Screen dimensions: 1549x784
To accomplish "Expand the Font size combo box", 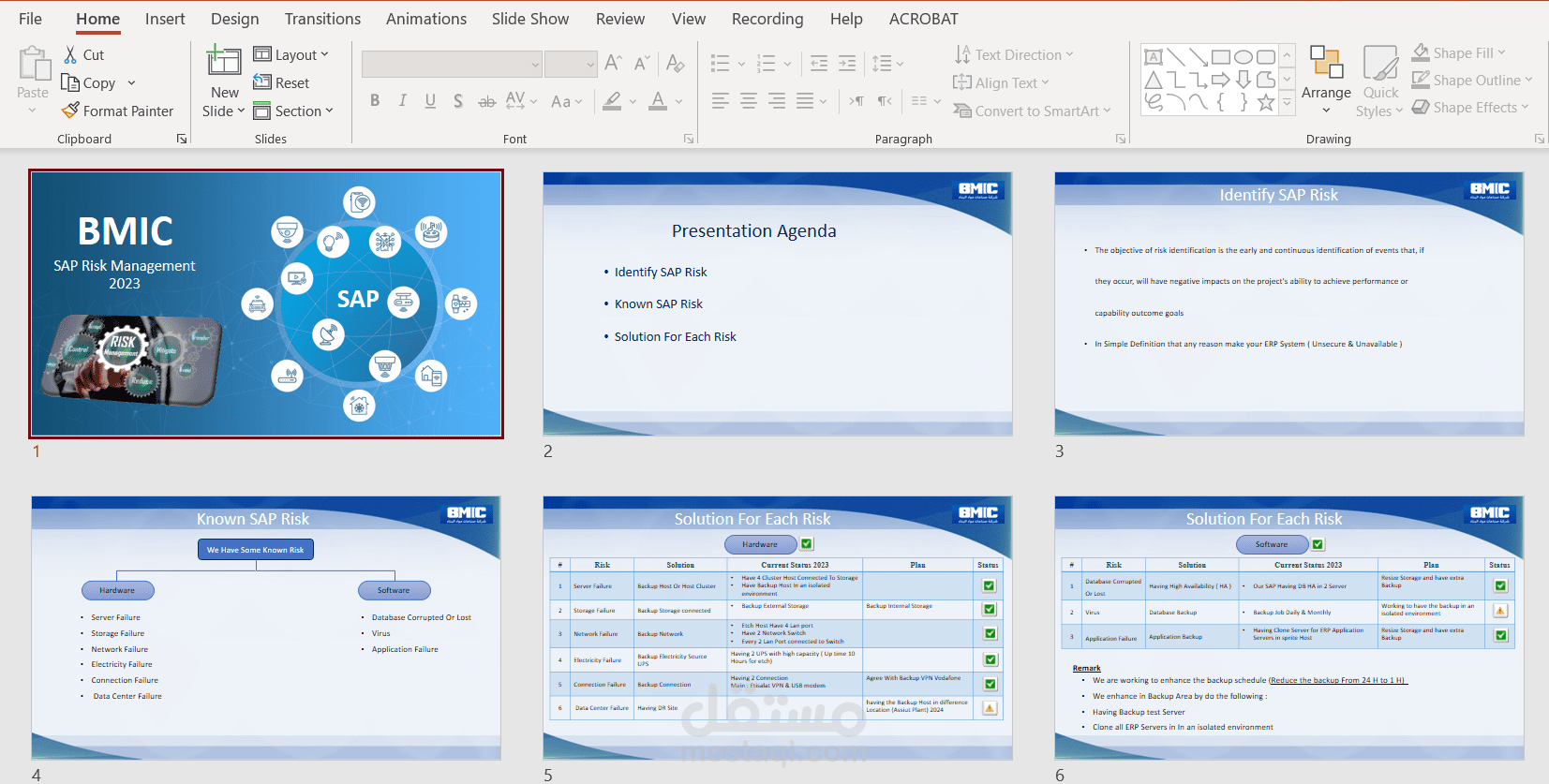I will coord(590,65).
